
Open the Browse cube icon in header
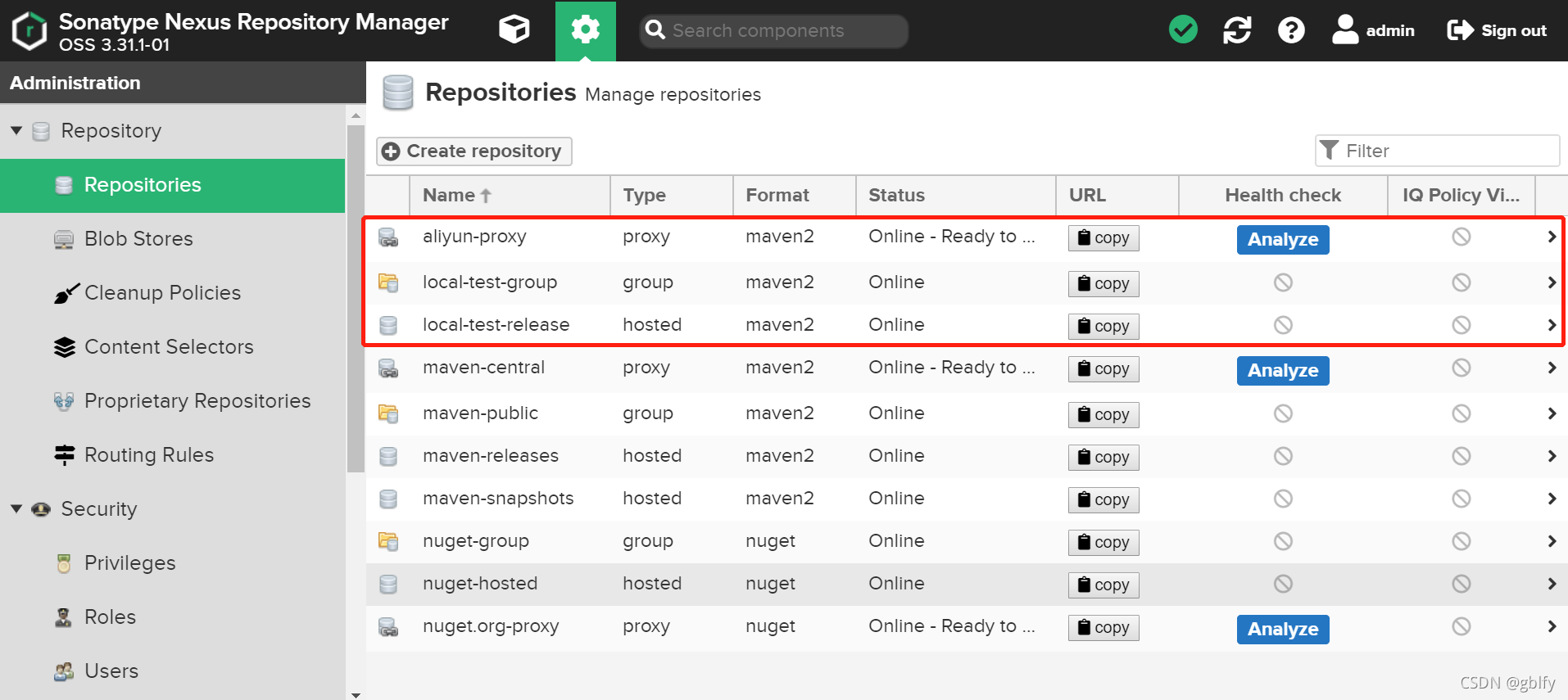(514, 30)
